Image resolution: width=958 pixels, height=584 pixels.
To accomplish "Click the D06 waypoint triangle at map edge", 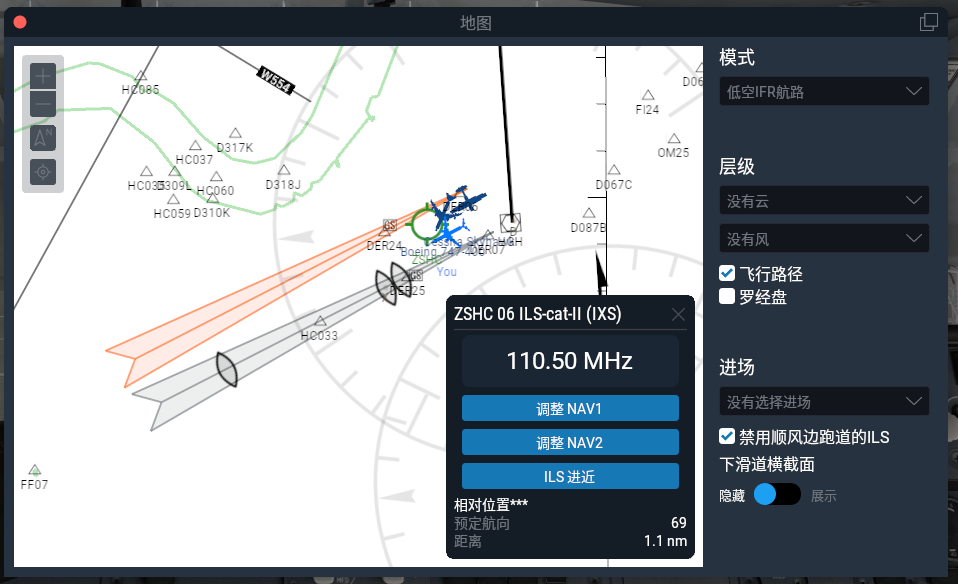I will [700, 68].
